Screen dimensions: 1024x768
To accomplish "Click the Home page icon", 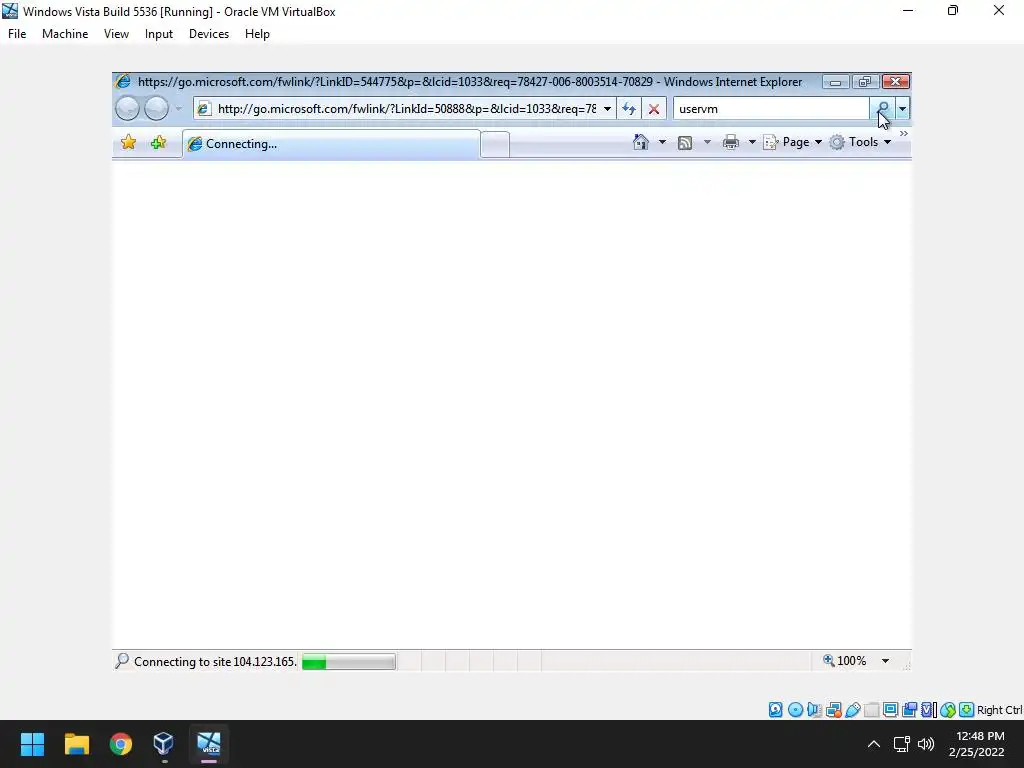I will 641,142.
